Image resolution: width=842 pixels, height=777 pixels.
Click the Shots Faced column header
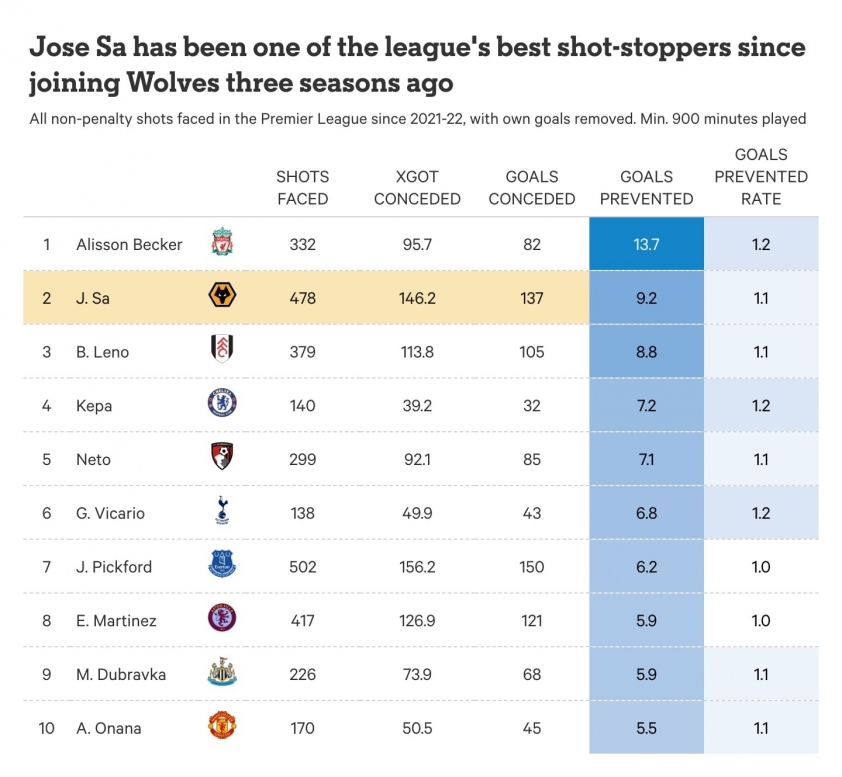(302, 188)
